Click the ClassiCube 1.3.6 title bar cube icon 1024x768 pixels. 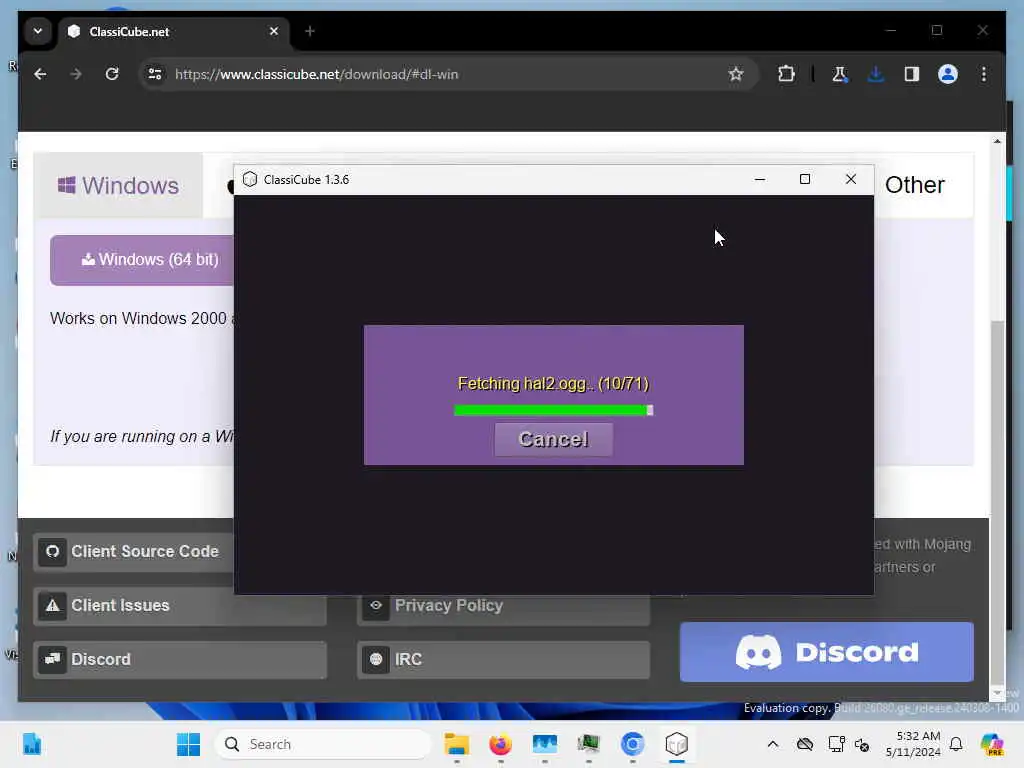tap(249, 180)
